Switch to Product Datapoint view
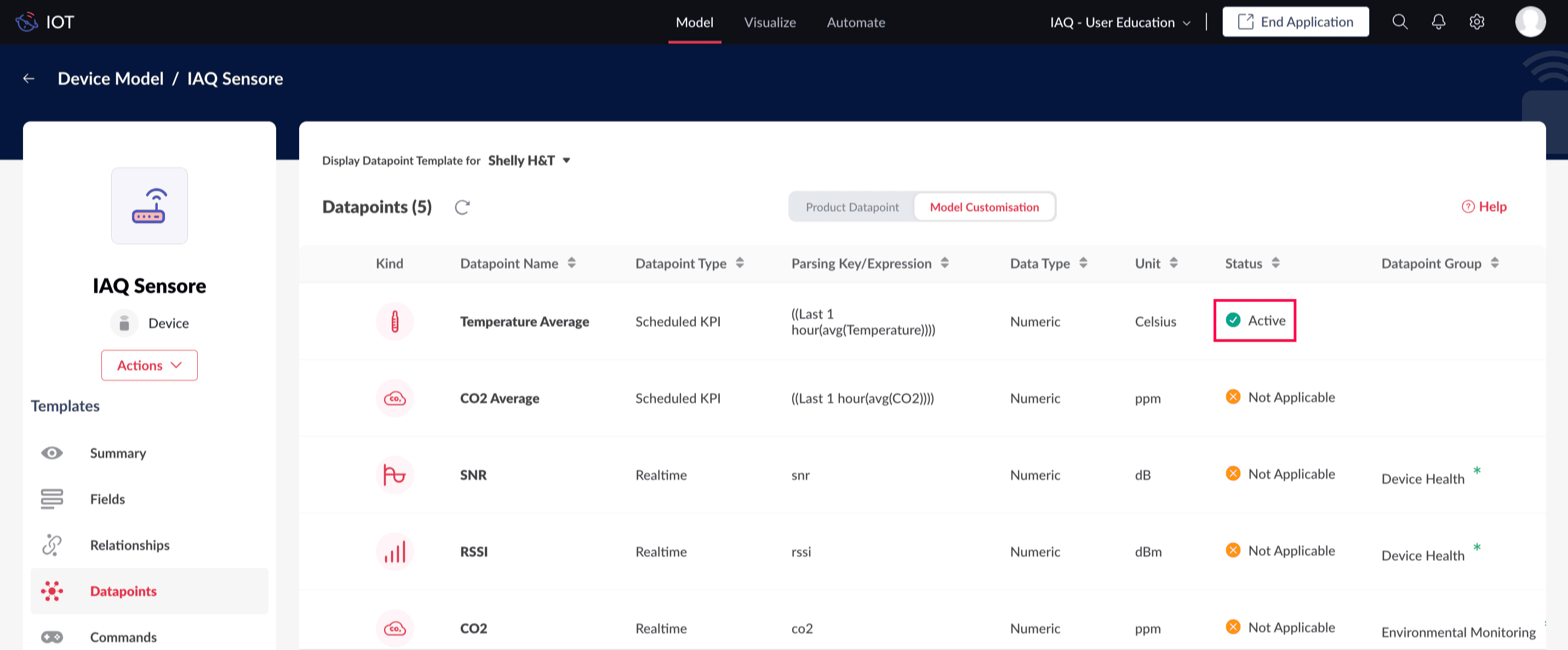The height and width of the screenshot is (650, 1568). tap(851, 207)
